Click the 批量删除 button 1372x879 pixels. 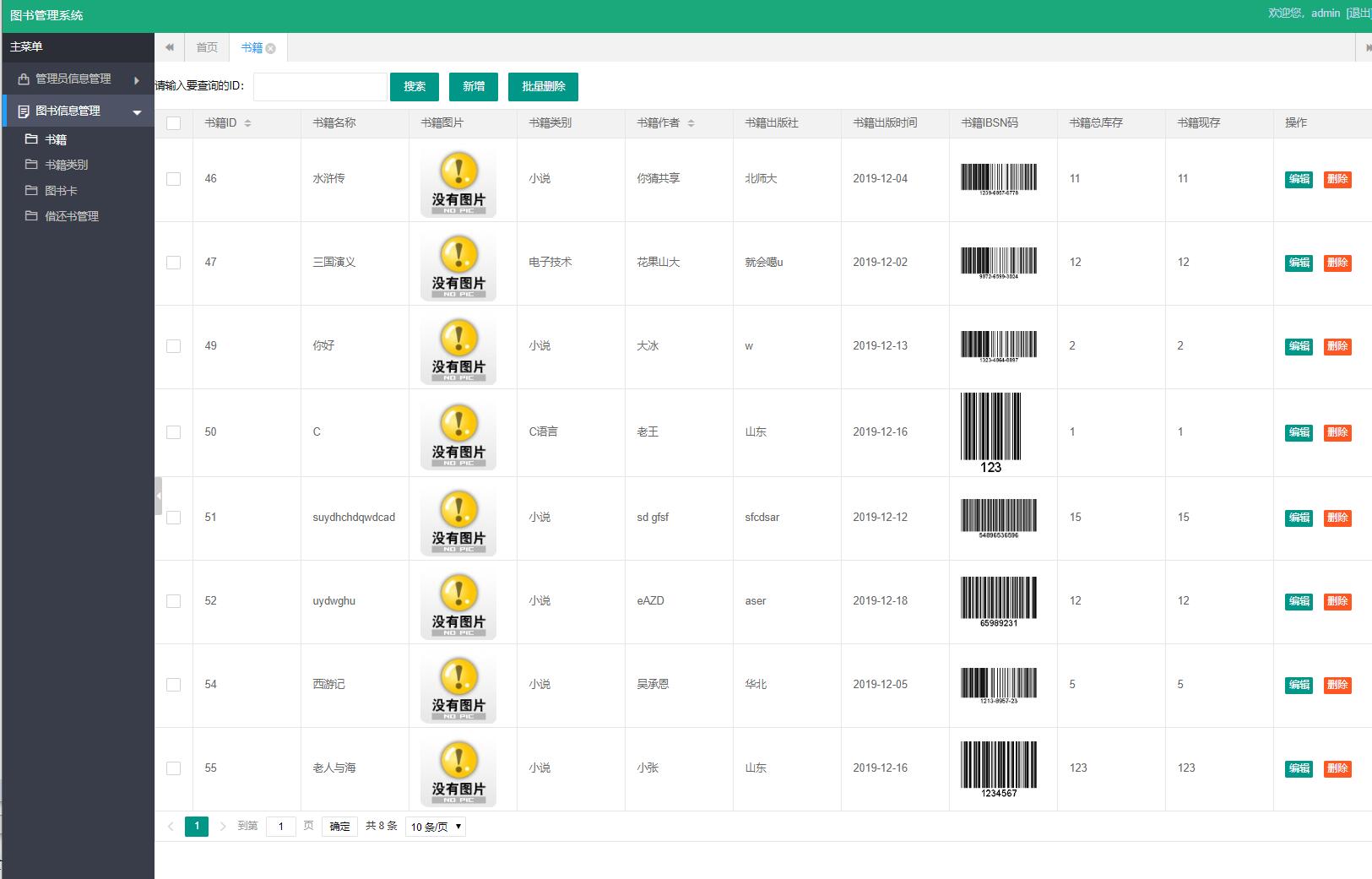click(543, 87)
